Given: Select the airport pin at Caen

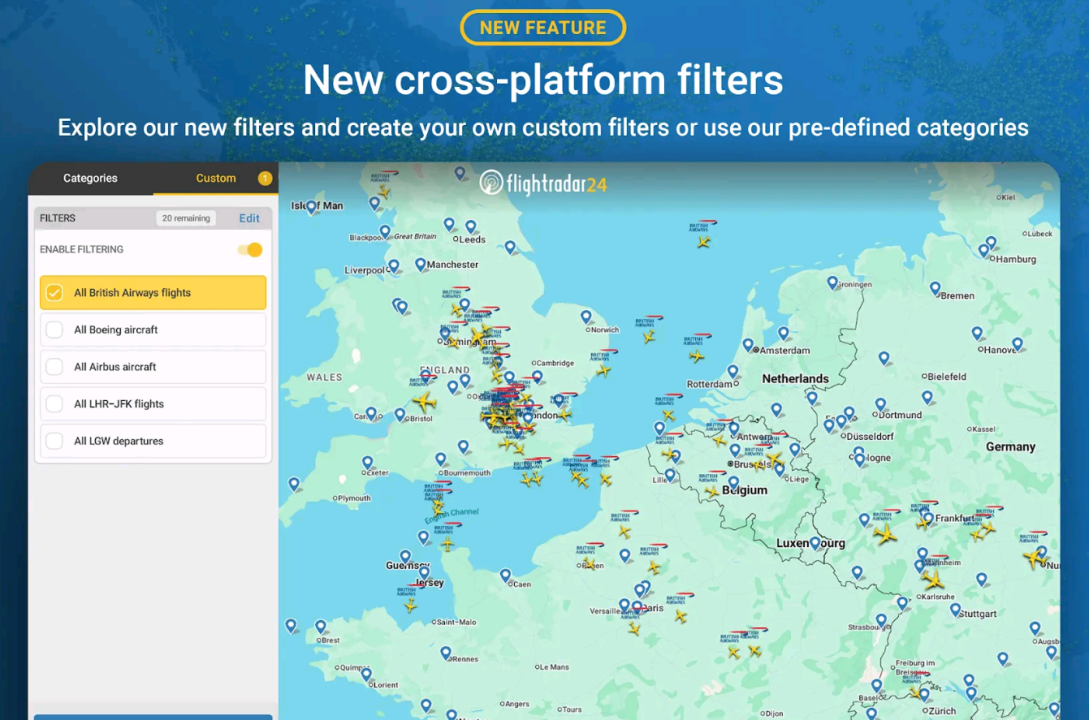Looking at the screenshot, I should pos(505,576).
